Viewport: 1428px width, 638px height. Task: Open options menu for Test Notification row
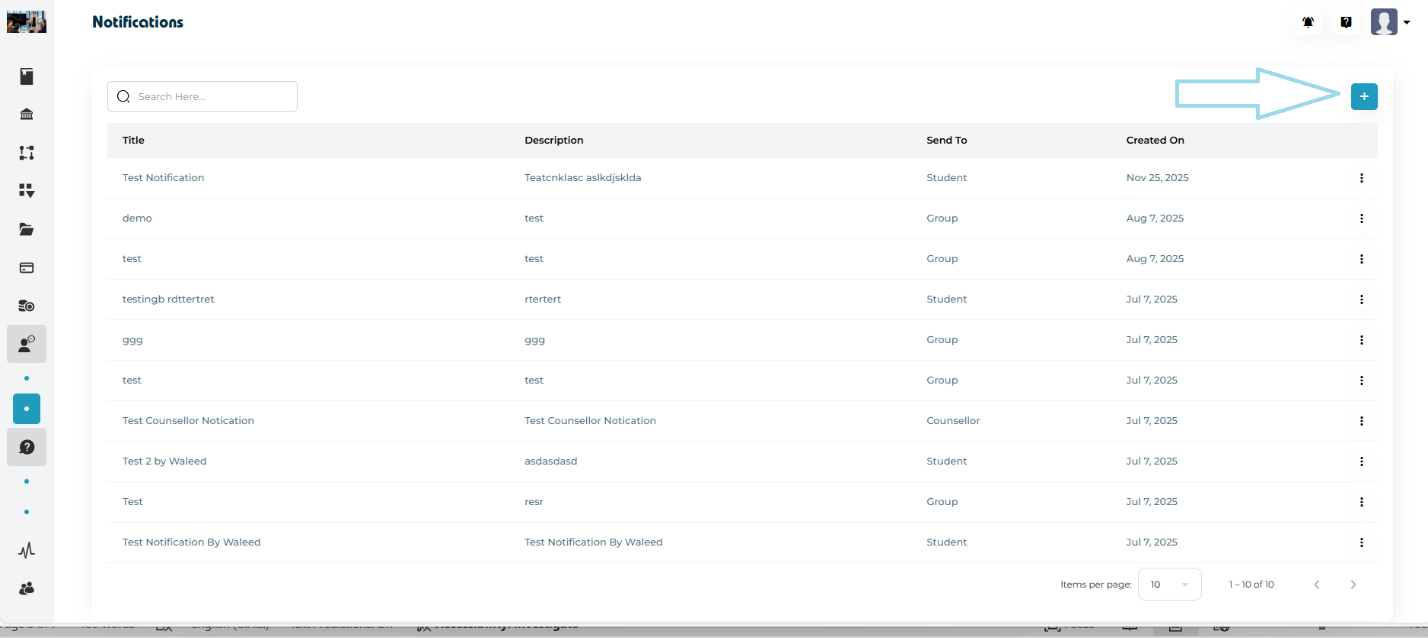(1361, 178)
